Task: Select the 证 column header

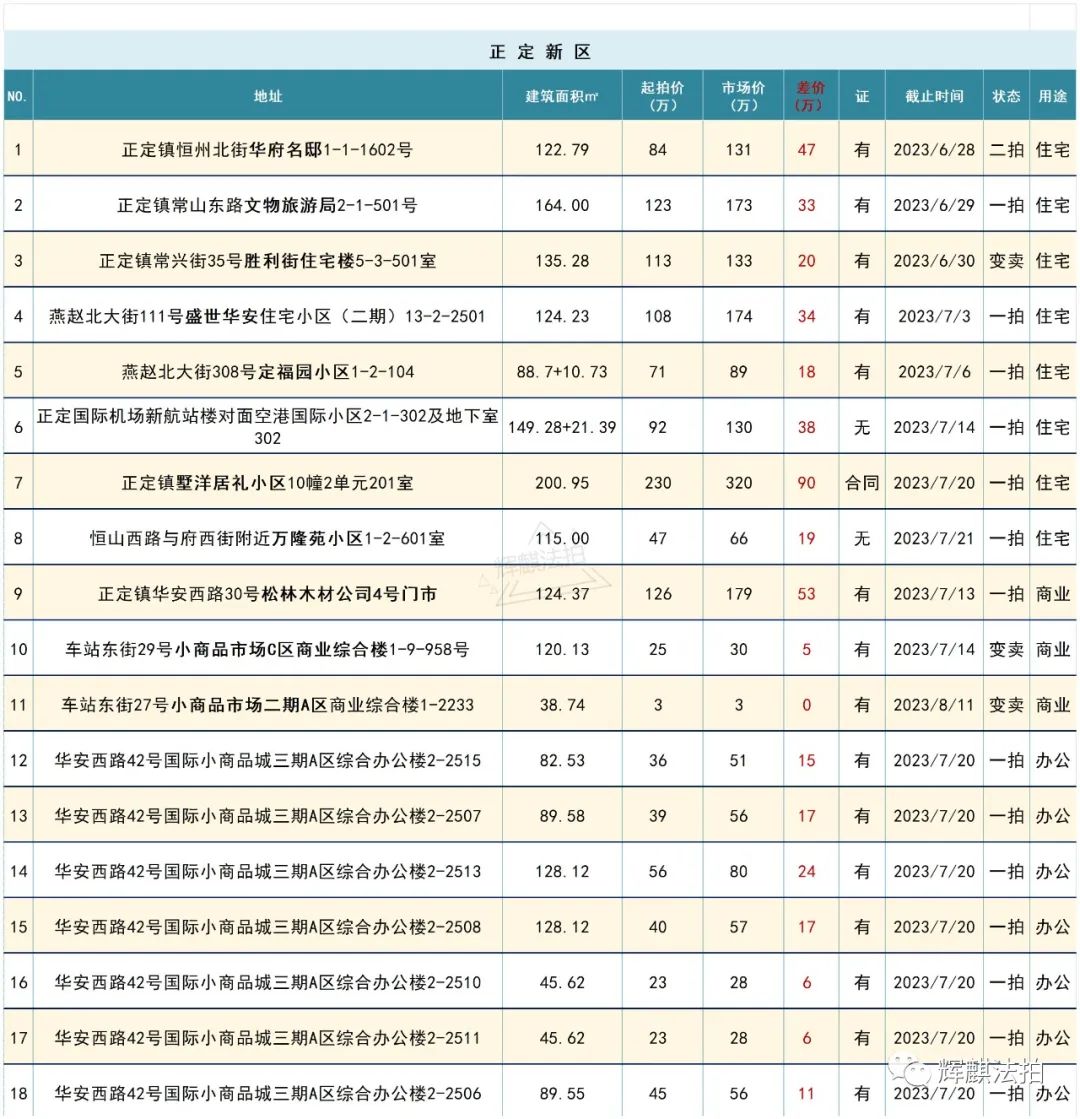Action: tap(862, 96)
